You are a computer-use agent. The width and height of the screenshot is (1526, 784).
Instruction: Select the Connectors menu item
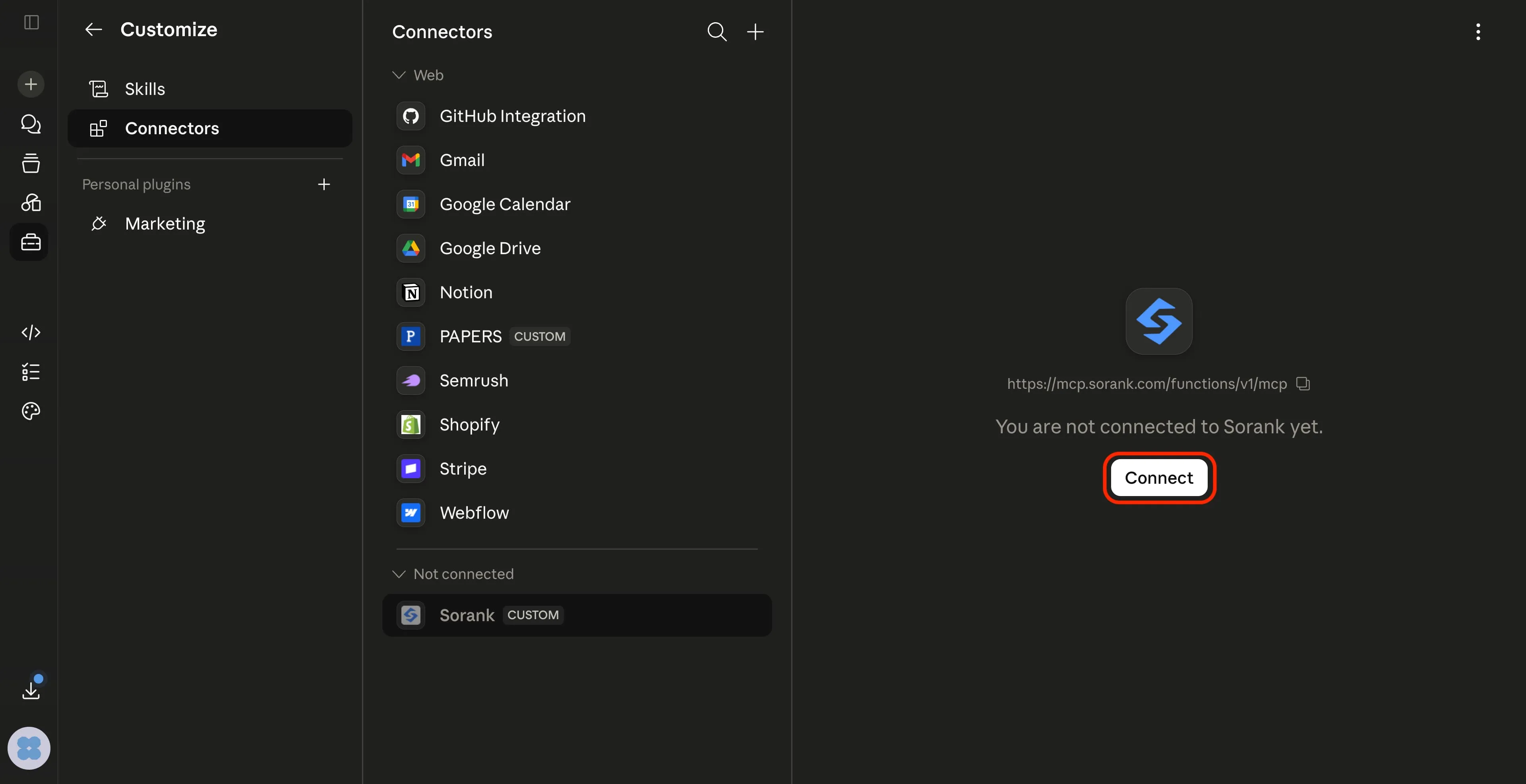point(210,129)
